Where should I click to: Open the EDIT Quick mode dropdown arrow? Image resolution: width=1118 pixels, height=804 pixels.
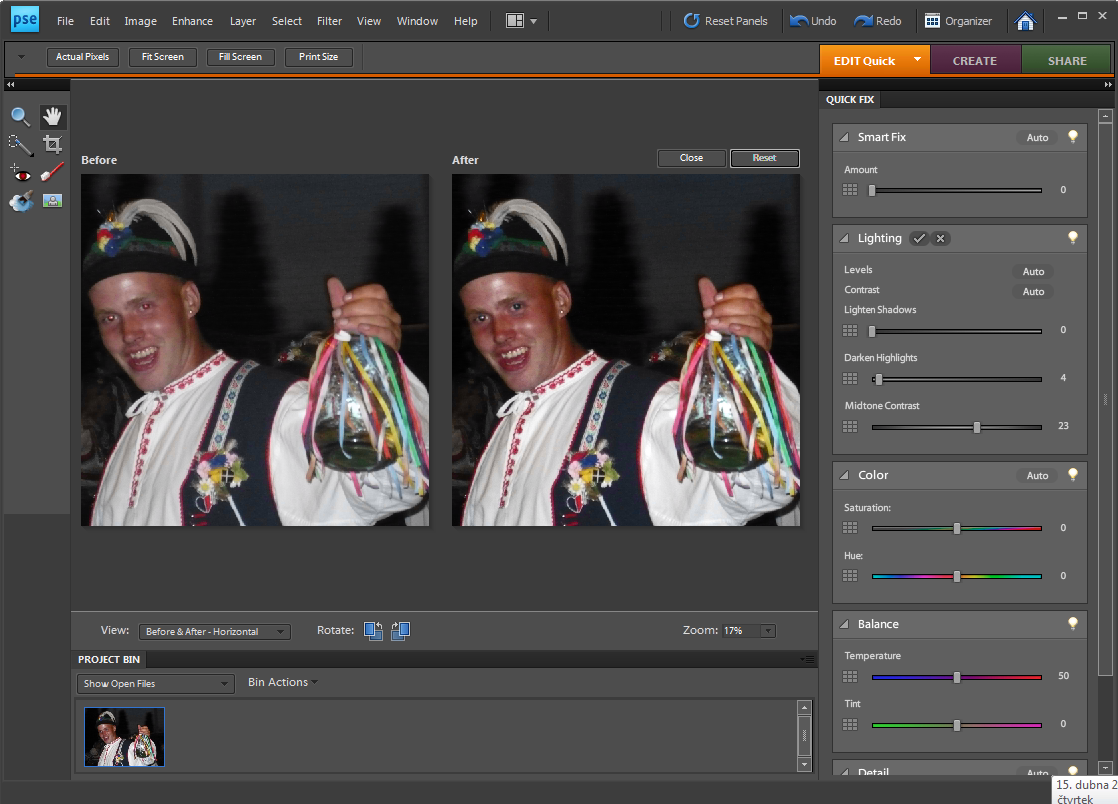point(917,60)
